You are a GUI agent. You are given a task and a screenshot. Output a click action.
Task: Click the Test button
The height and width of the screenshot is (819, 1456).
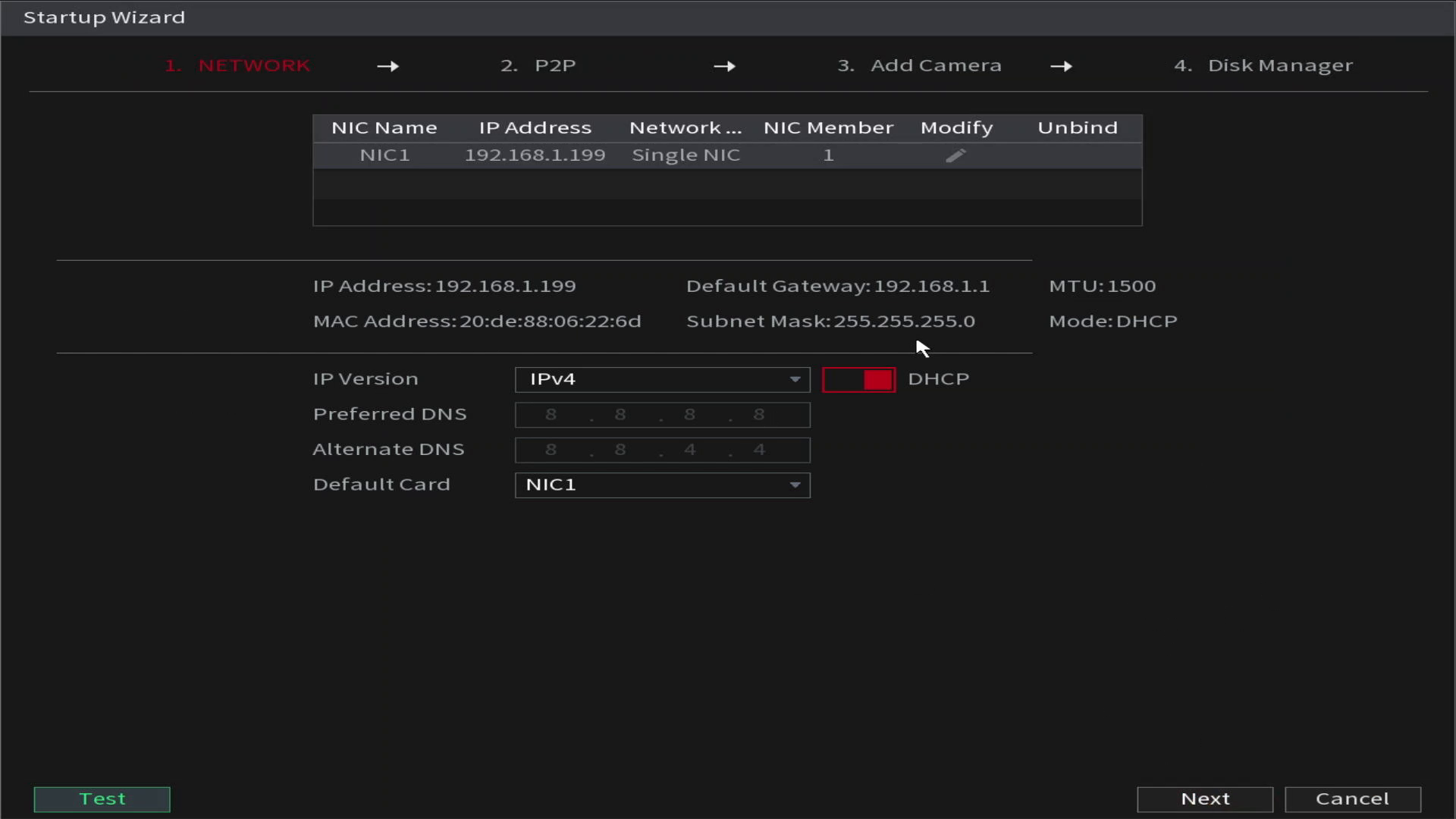(x=102, y=799)
